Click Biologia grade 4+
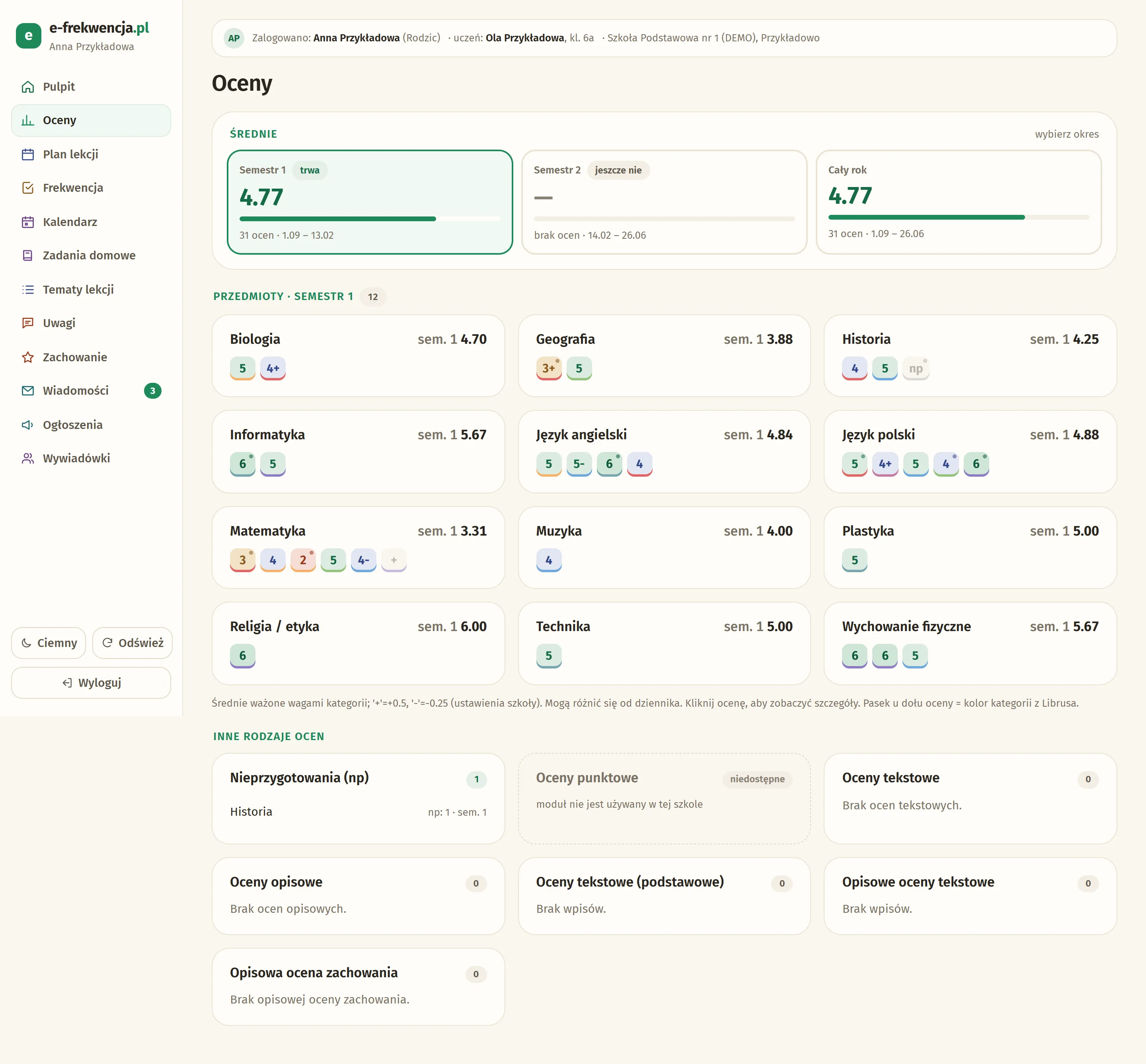The image size is (1146, 1064). pyautogui.click(x=273, y=368)
